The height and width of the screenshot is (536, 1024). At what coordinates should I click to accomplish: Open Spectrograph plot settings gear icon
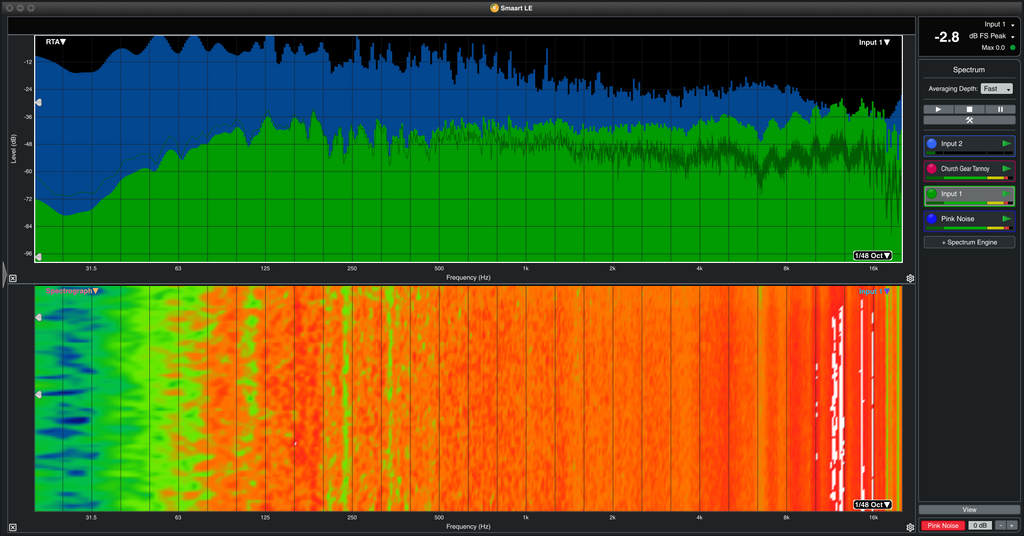click(910, 528)
